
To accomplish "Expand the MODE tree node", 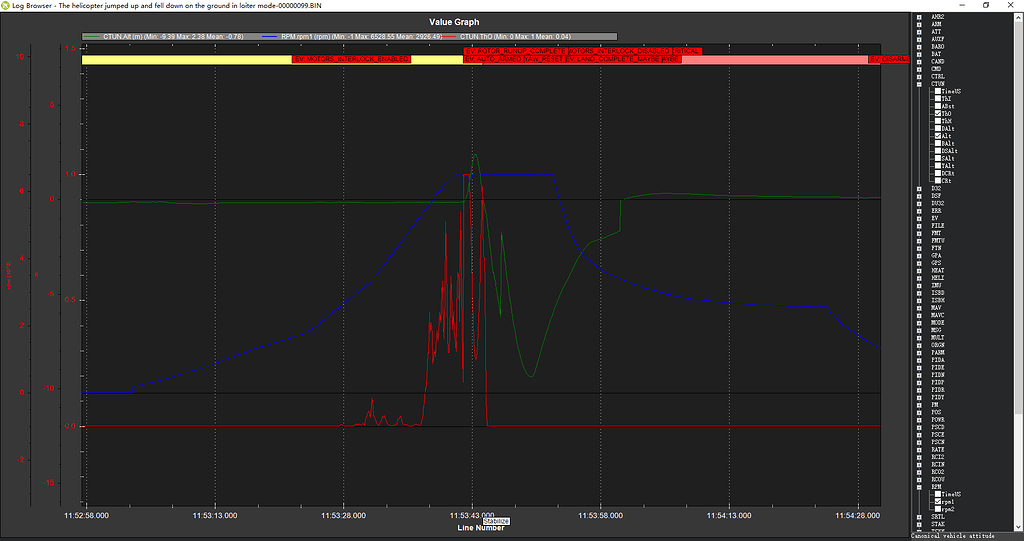I will click(x=920, y=321).
